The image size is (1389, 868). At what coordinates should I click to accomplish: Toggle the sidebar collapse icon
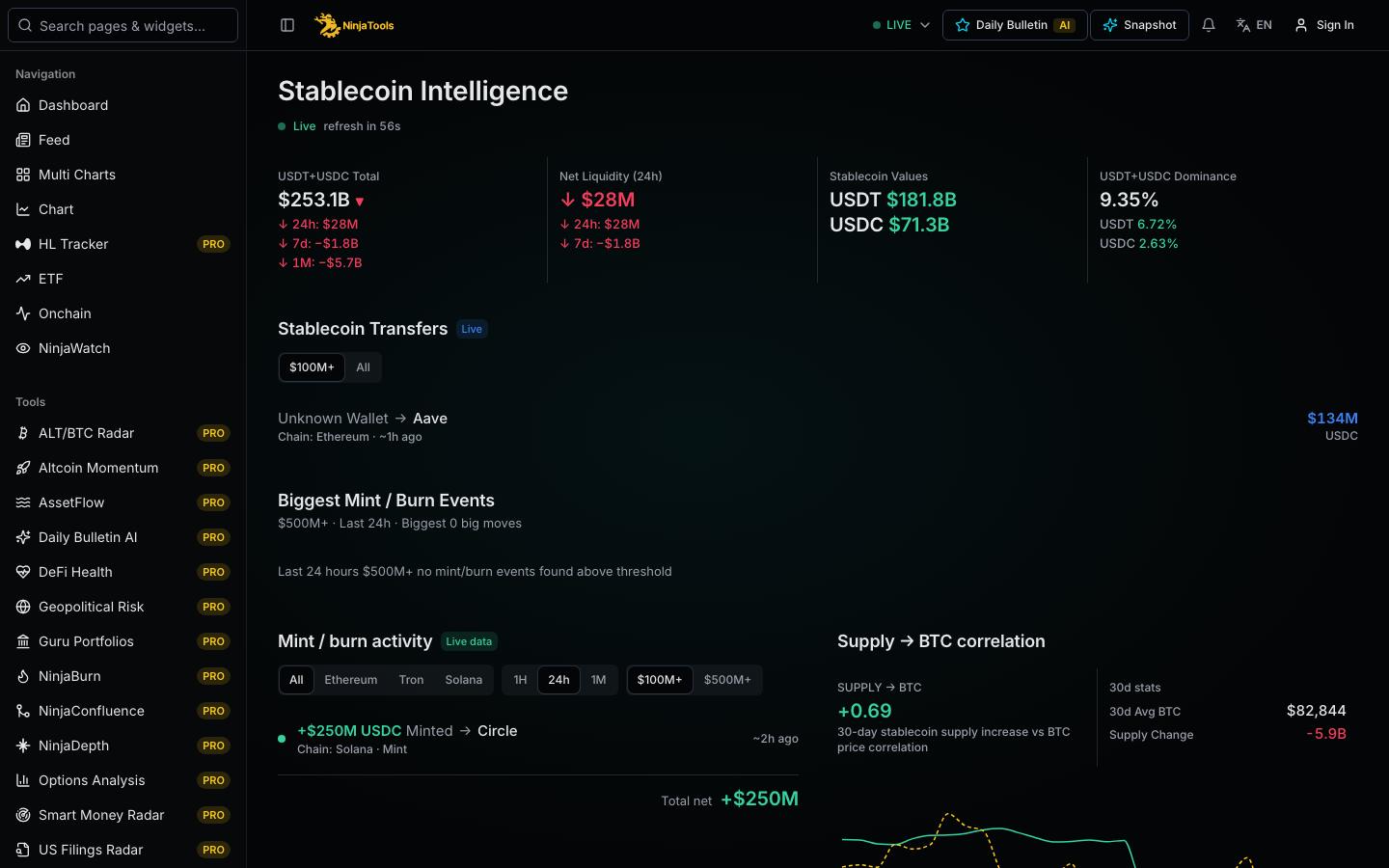pyautogui.click(x=287, y=25)
